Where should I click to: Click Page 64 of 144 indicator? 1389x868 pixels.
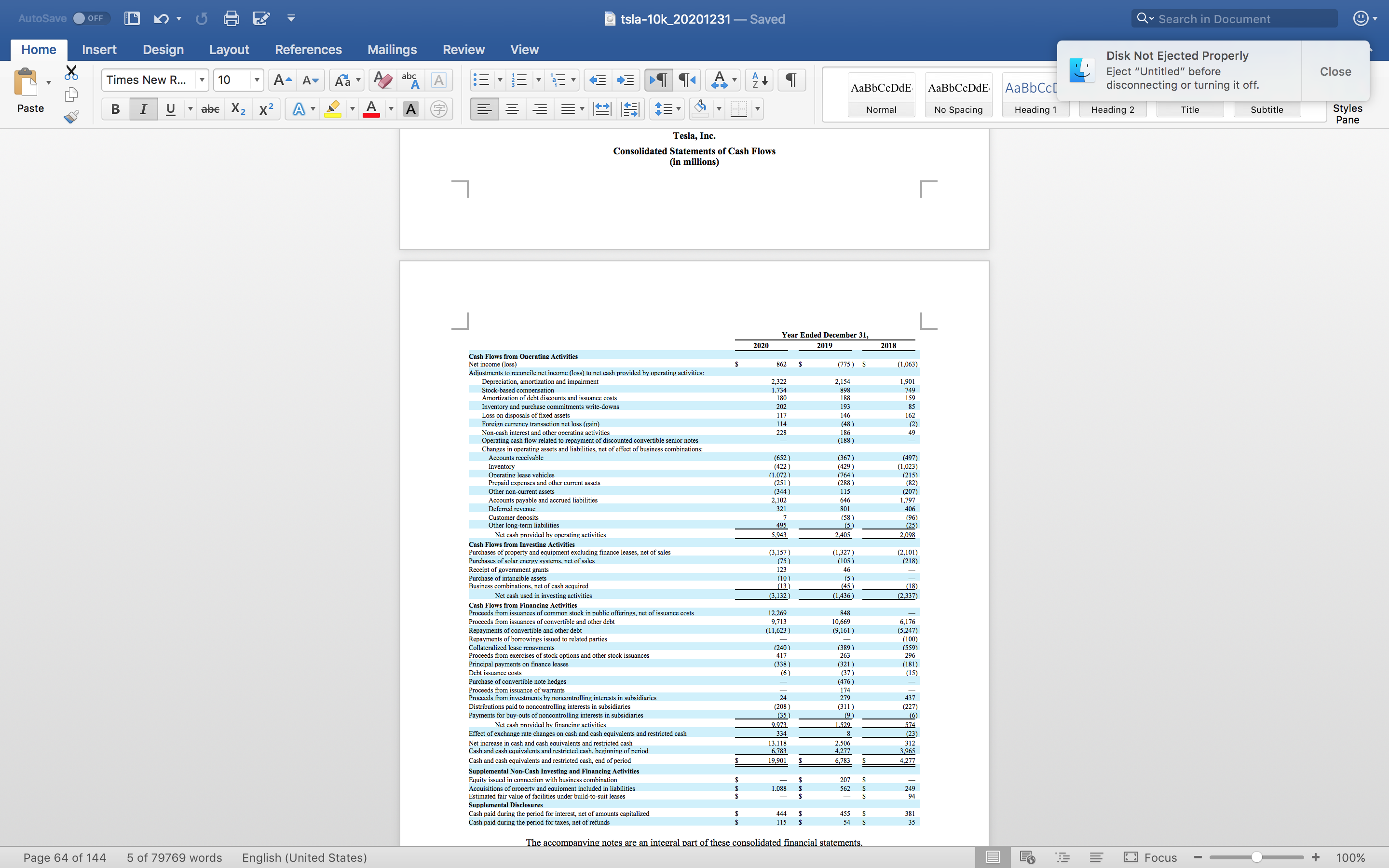point(65,857)
